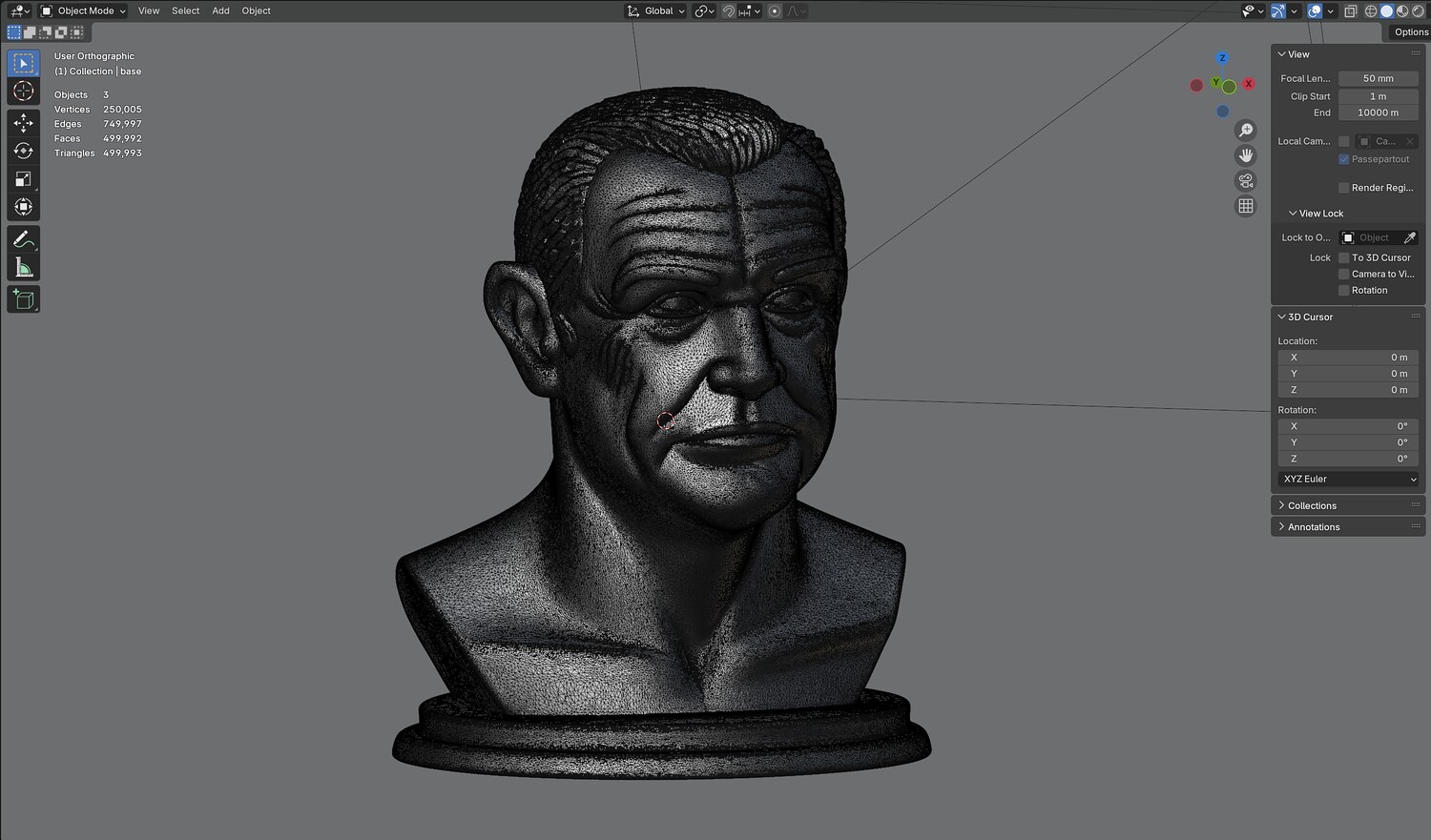Pick the Rotate tool

click(x=24, y=151)
